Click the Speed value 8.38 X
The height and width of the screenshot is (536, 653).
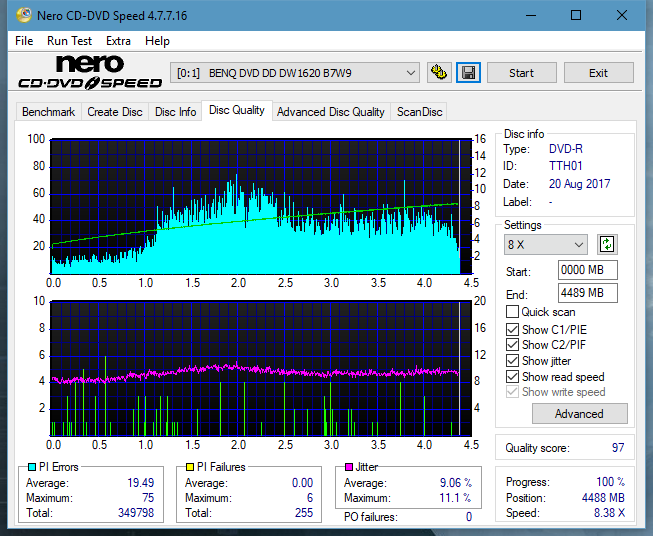click(x=609, y=513)
